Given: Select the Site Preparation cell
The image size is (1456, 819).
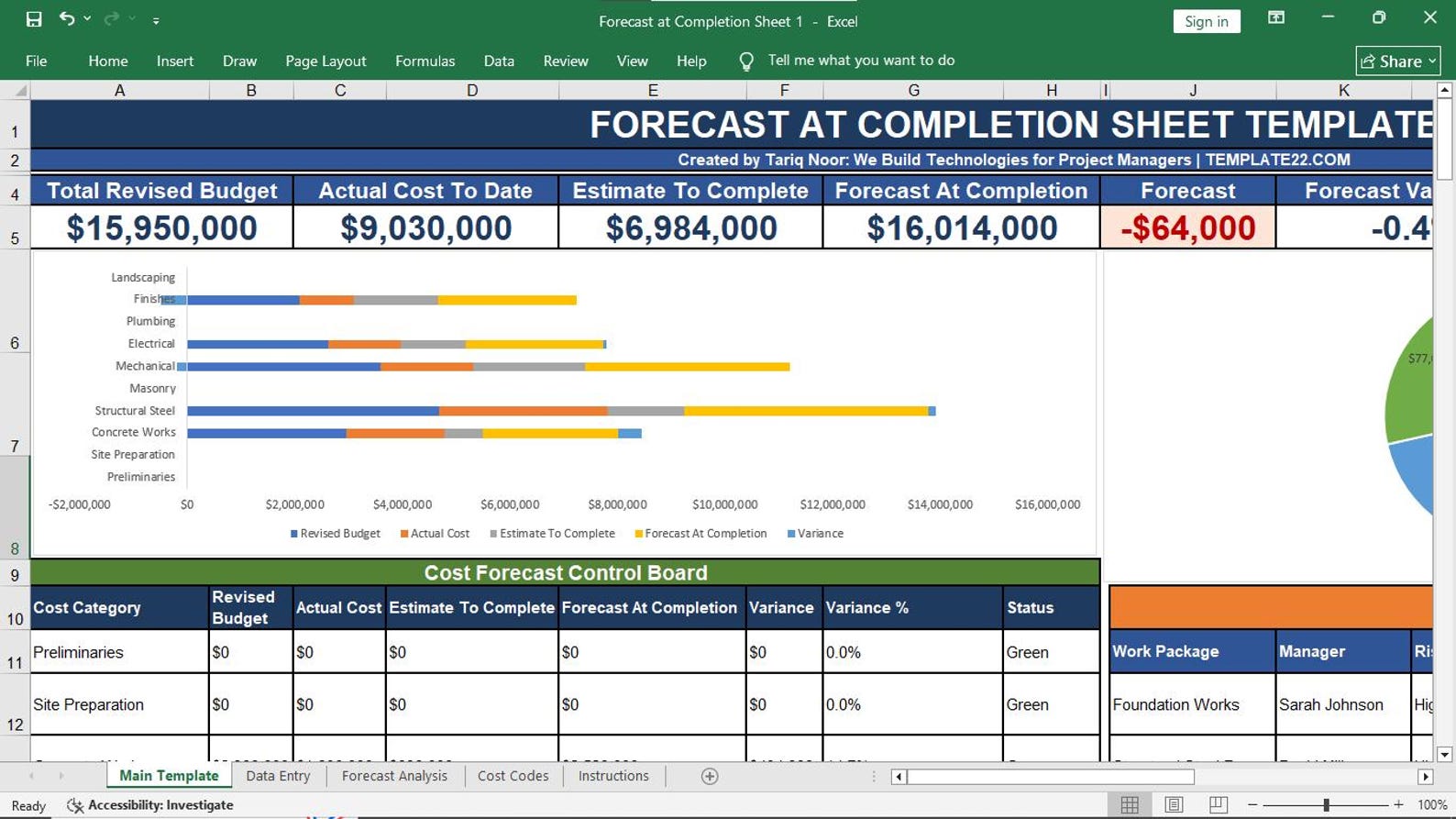Looking at the screenshot, I should (x=119, y=704).
